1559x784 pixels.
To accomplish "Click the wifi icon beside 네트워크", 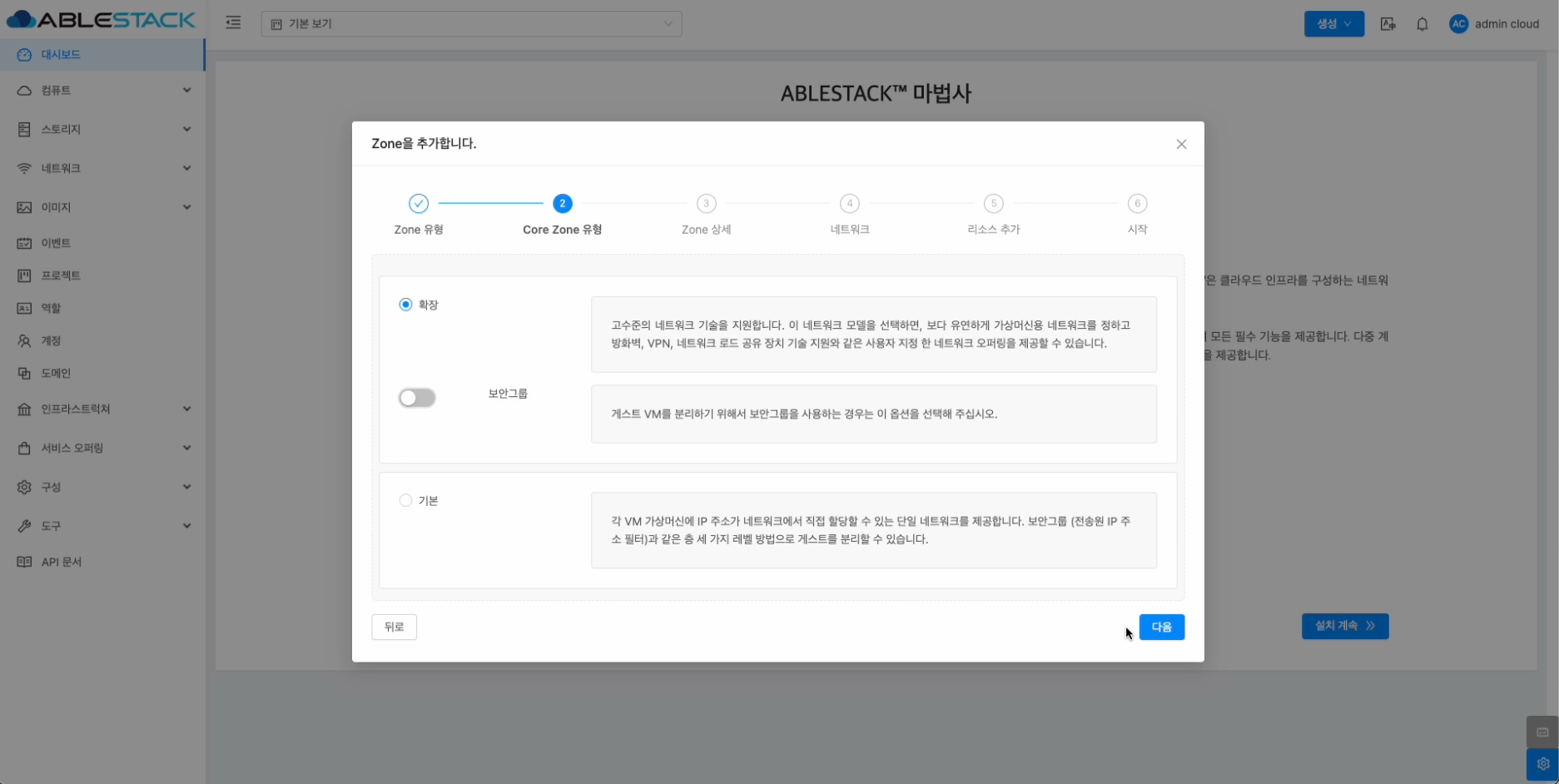I will coord(24,169).
